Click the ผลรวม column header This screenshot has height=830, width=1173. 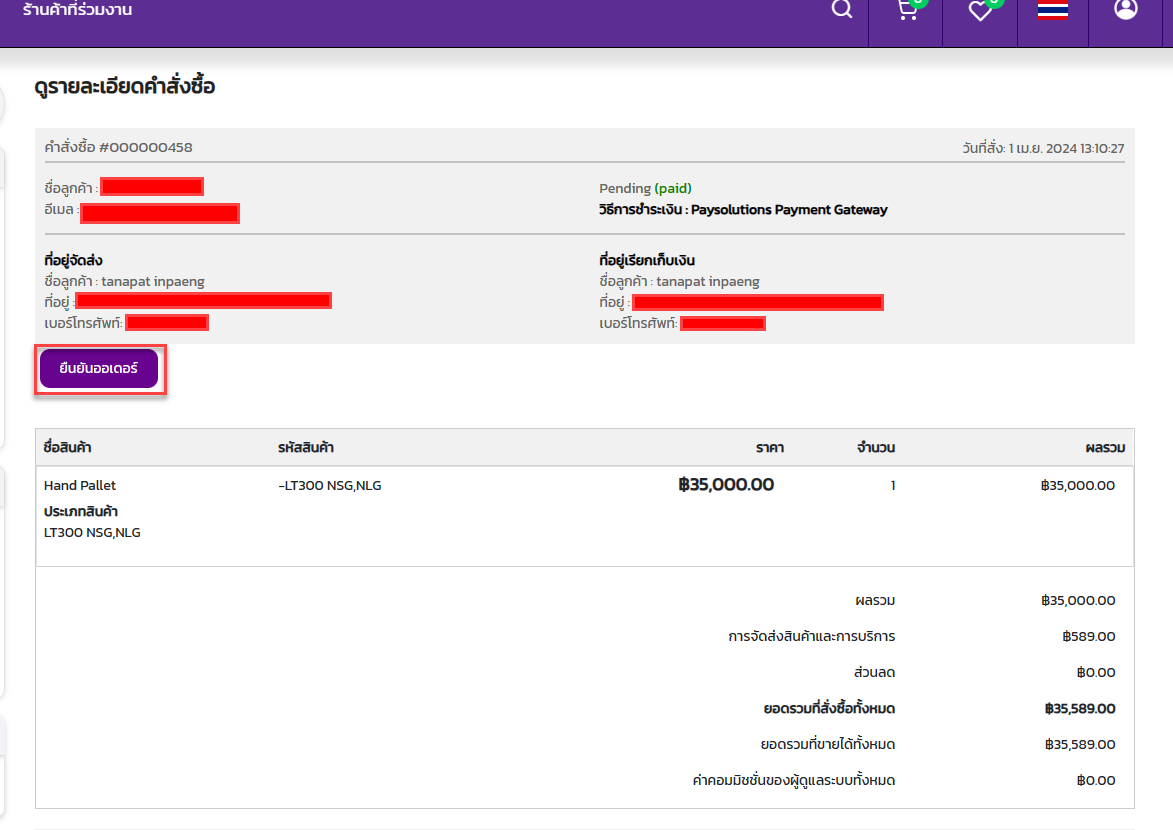click(1104, 447)
